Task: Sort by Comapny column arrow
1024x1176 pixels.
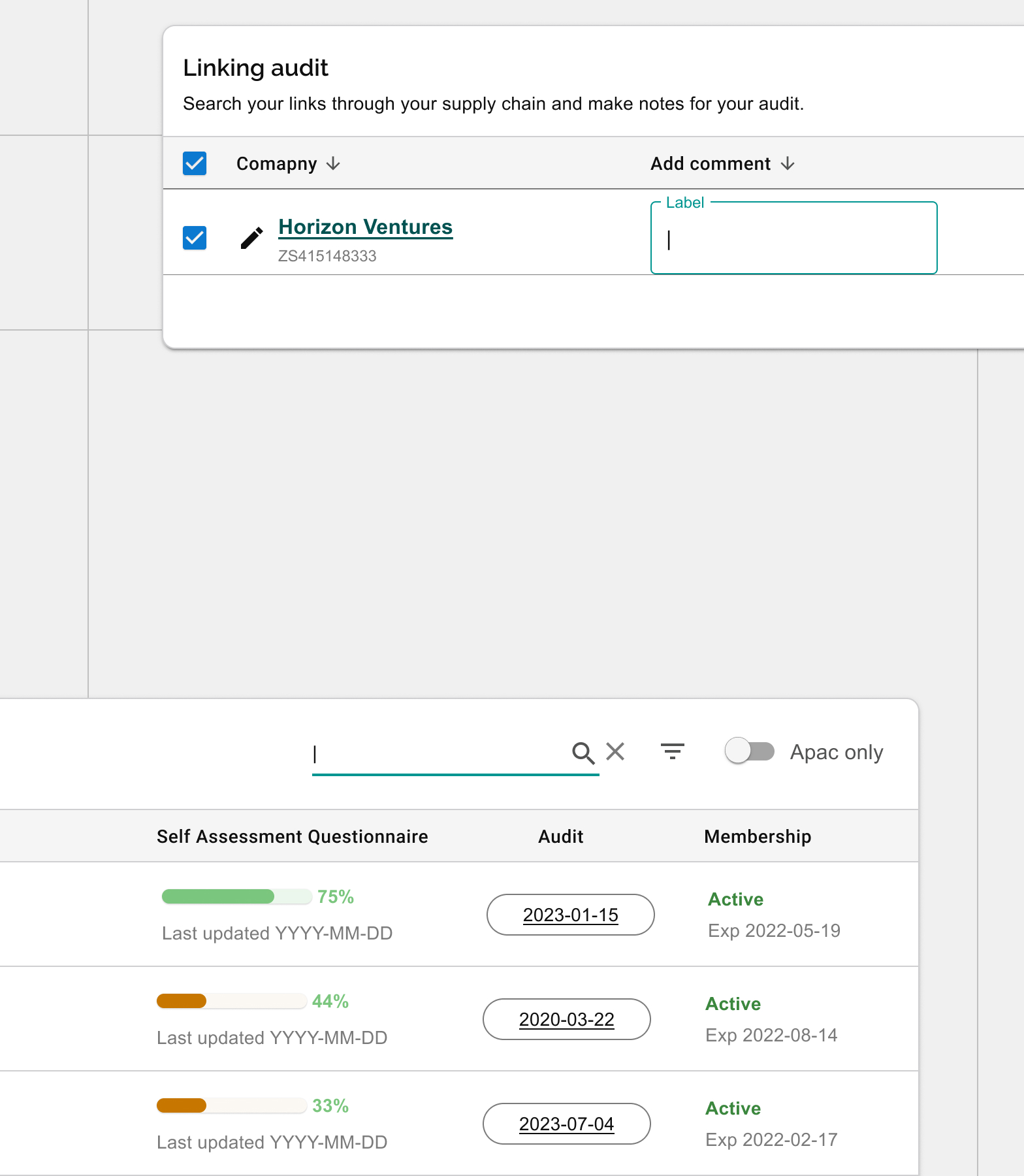Action: 333,163
